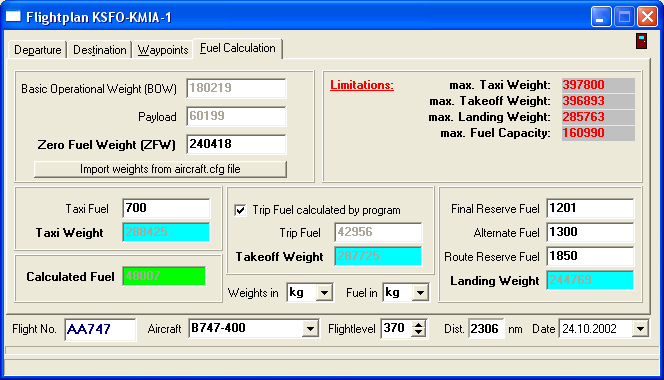Click the window icon in the title bar
Screen dimensions: 664x380
13,17
